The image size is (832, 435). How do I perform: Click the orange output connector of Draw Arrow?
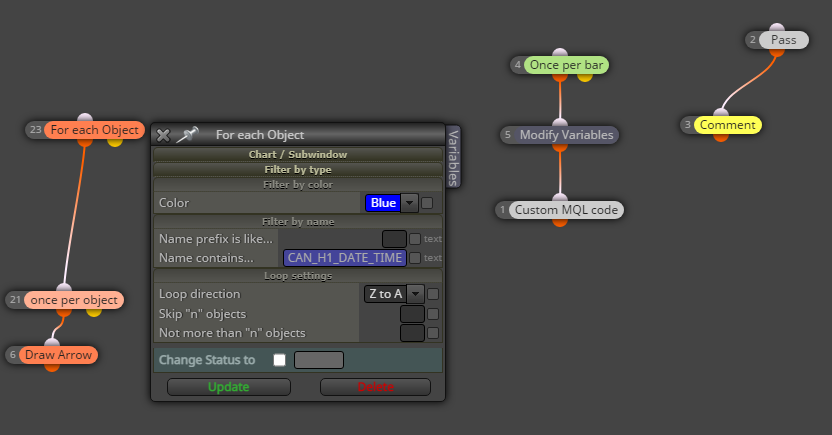[52, 367]
